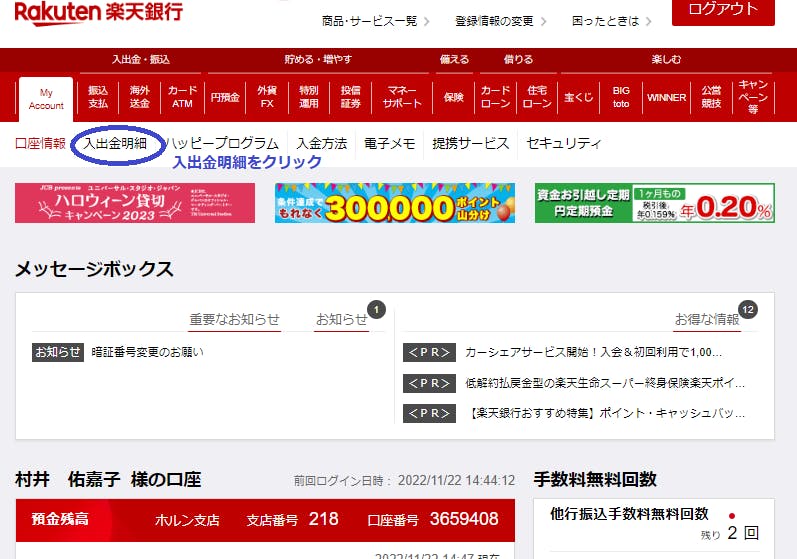
Task: Open 登録情報の変更 link
Action: [500, 21]
